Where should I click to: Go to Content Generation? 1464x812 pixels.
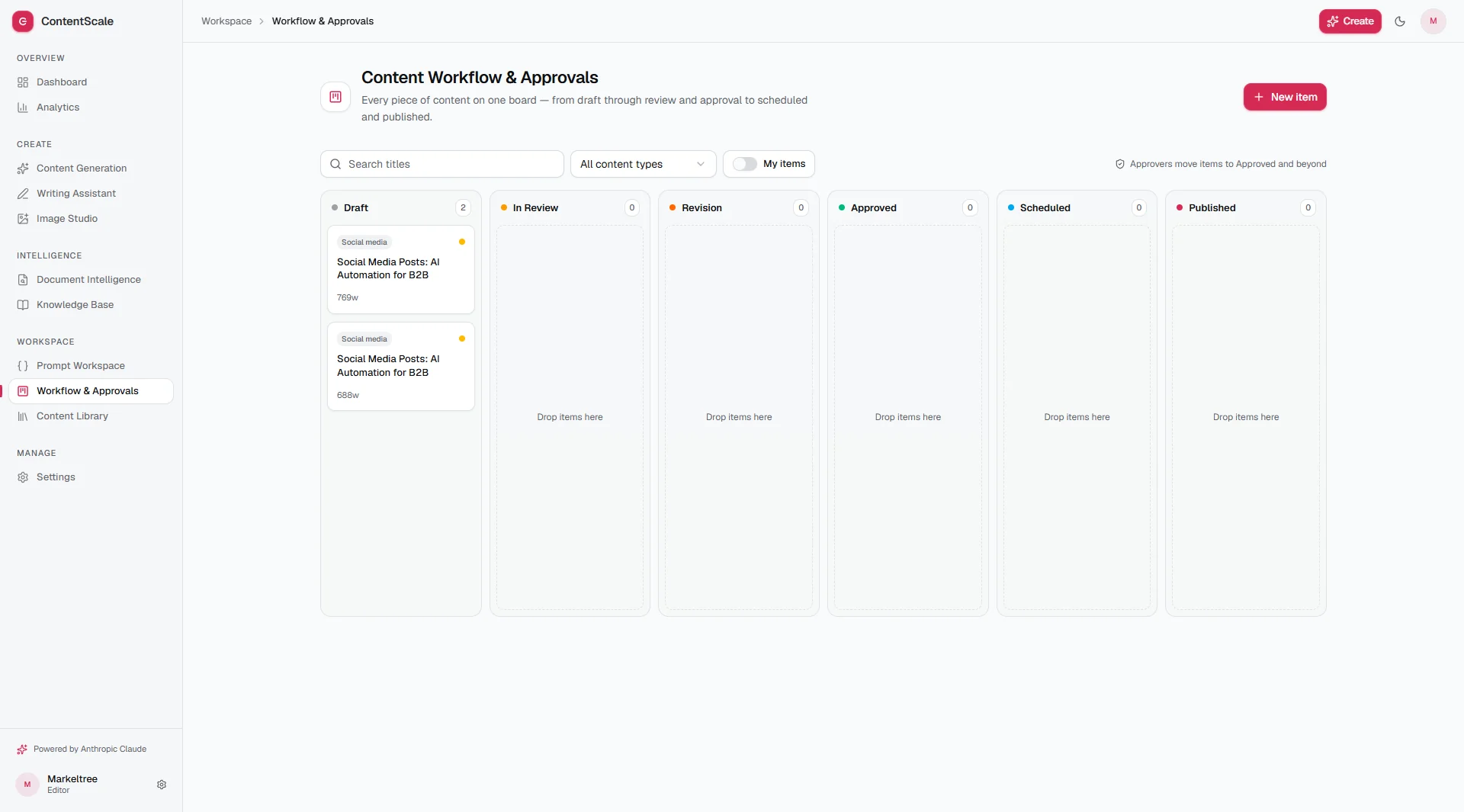(91, 168)
